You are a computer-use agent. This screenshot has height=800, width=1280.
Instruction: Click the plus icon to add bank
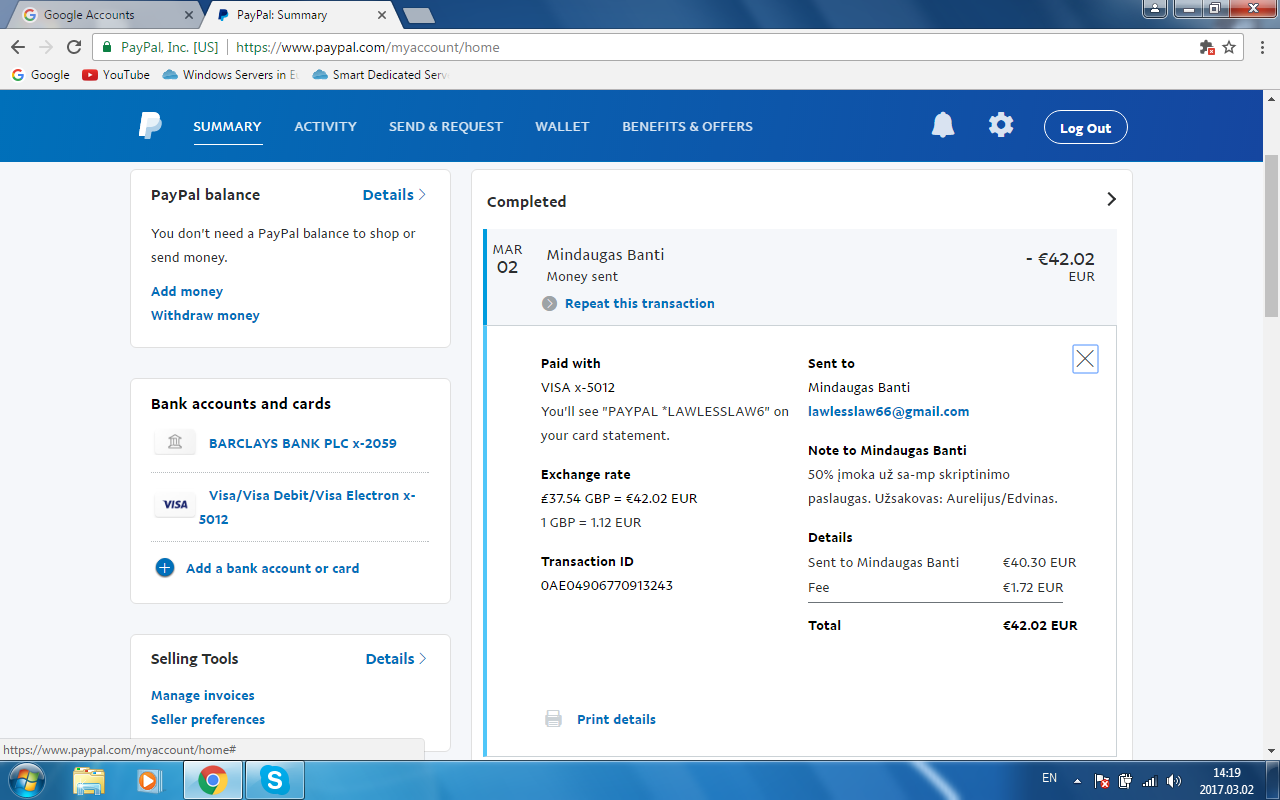tap(165, 568)
